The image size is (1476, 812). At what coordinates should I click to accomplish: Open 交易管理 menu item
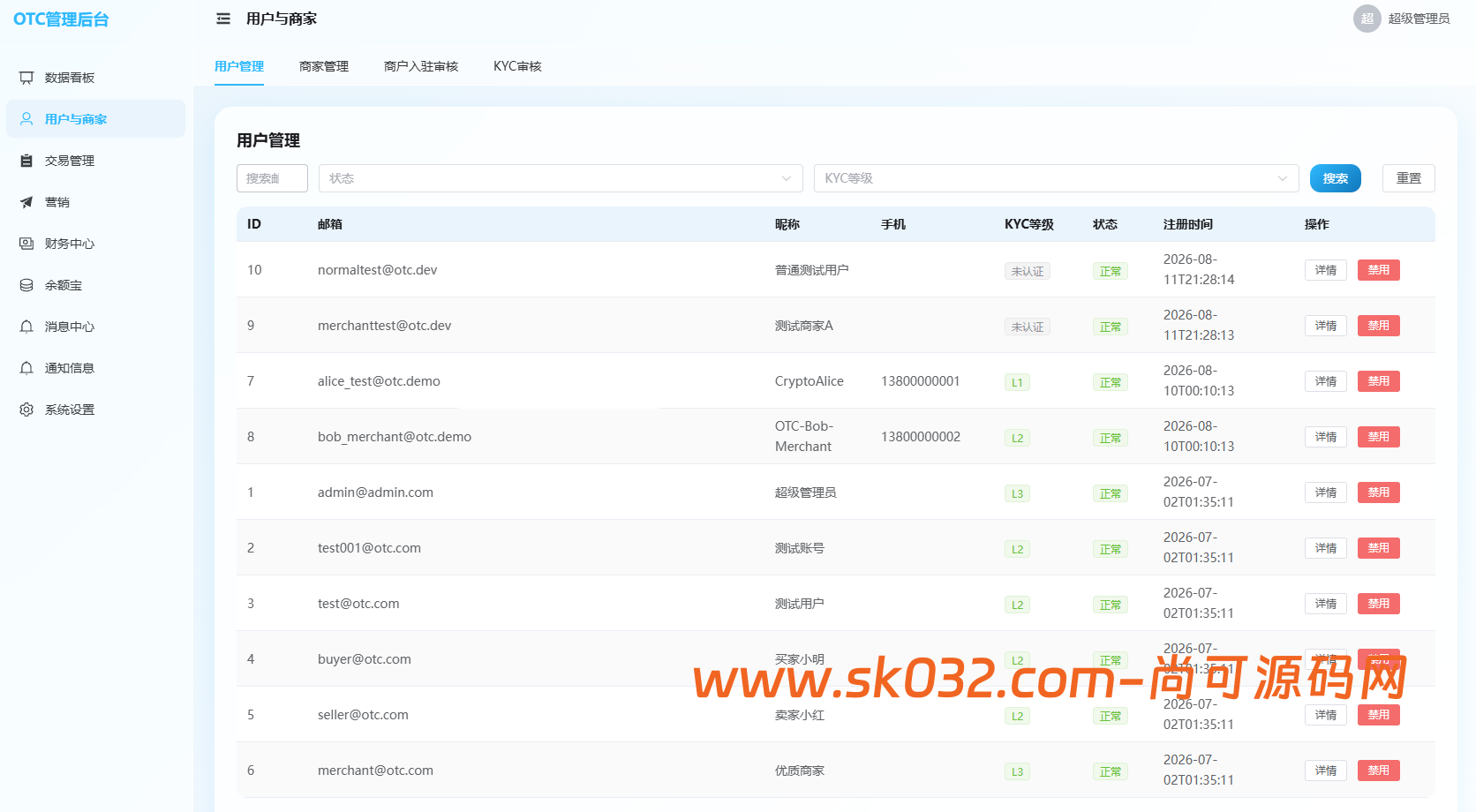pyautogui.click(x=95, y=161)
